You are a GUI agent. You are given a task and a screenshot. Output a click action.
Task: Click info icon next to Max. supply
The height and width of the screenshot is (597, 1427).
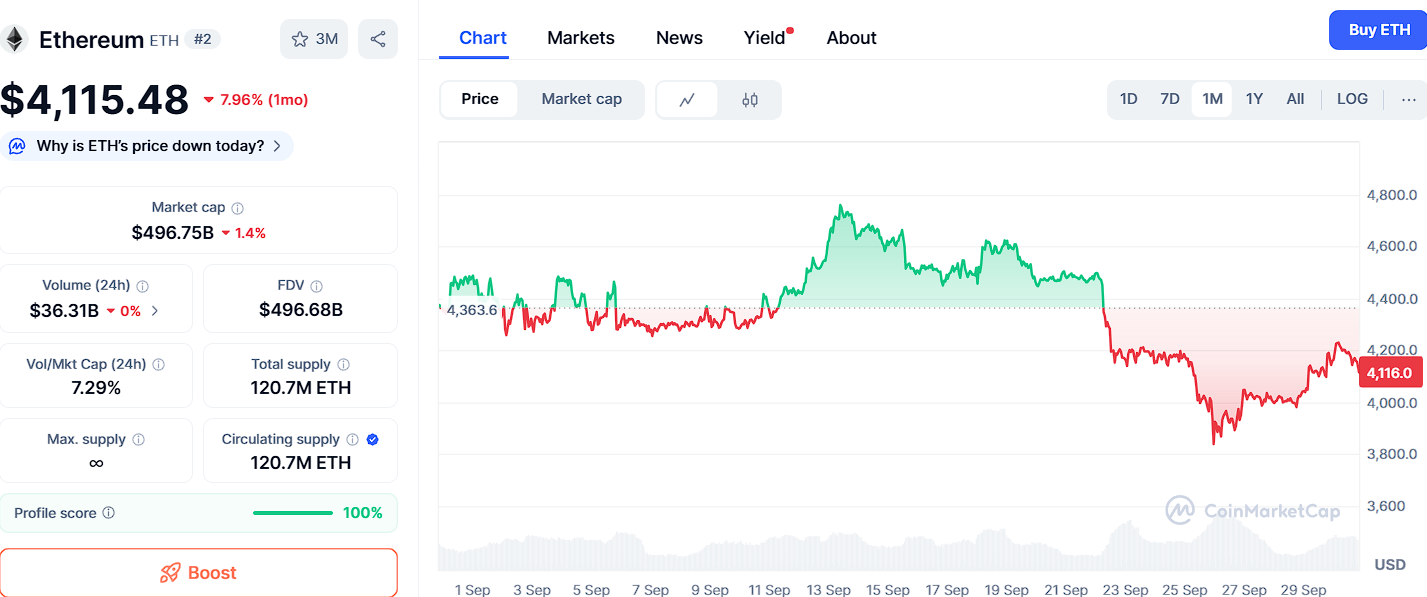[138, 440]
